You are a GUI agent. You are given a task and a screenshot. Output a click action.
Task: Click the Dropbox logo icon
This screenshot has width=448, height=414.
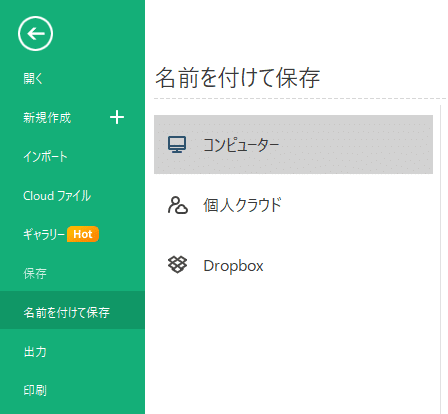pyautogui.click(x=177, y=265)
